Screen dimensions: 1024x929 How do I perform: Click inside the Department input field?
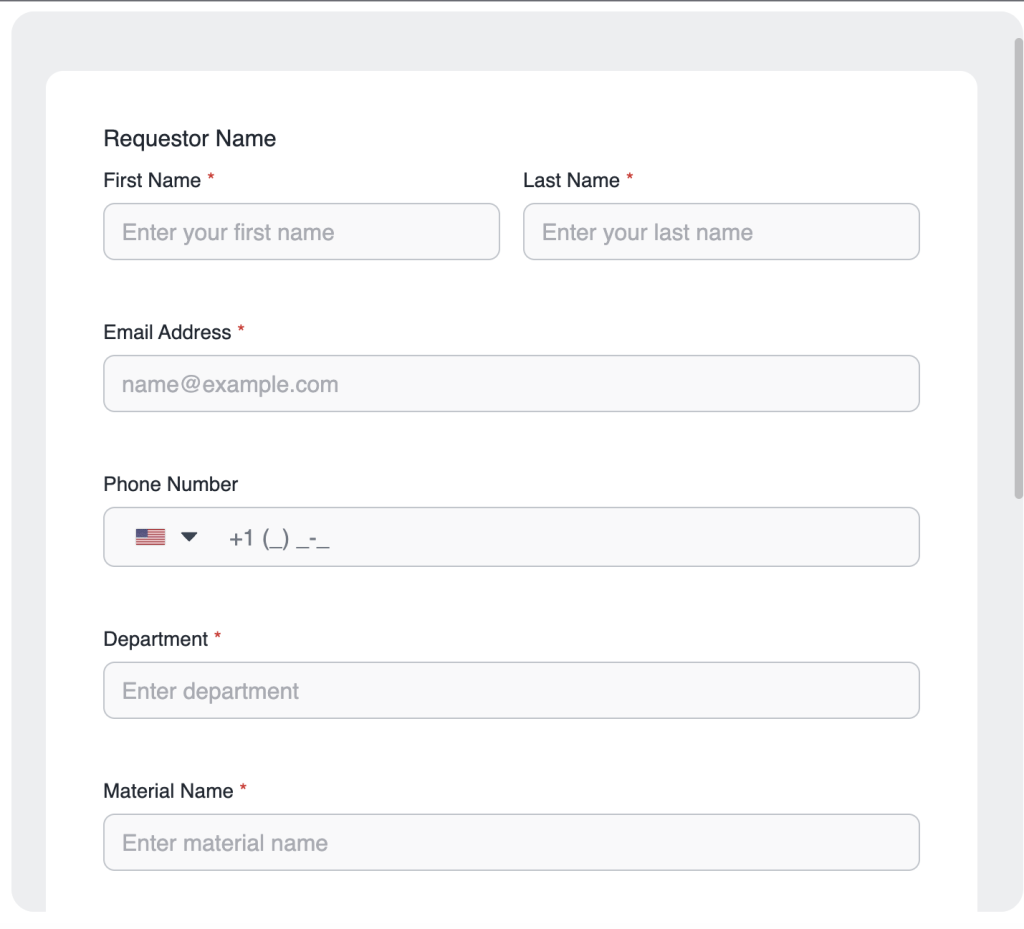[x=511, y=690]
